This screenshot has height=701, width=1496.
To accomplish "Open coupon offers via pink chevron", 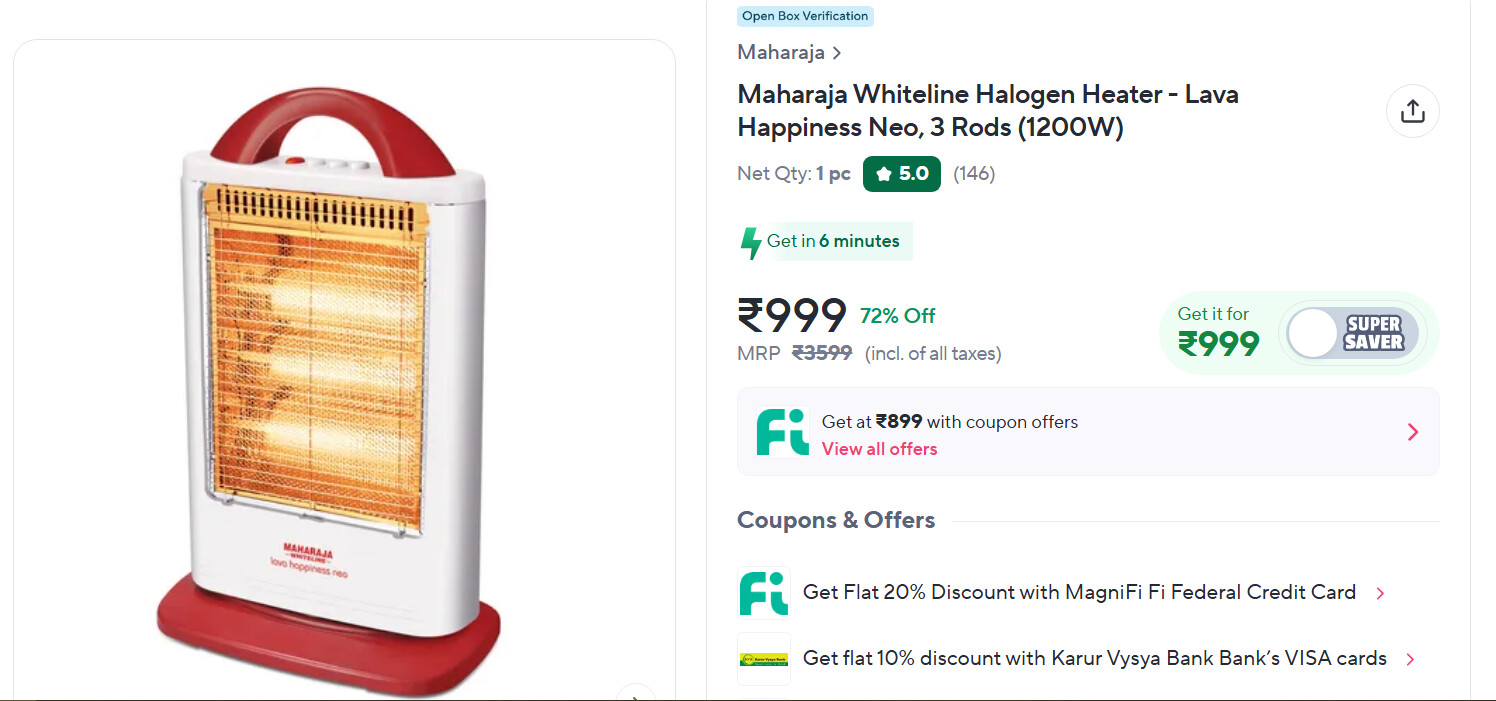I will coord(1412,432).
